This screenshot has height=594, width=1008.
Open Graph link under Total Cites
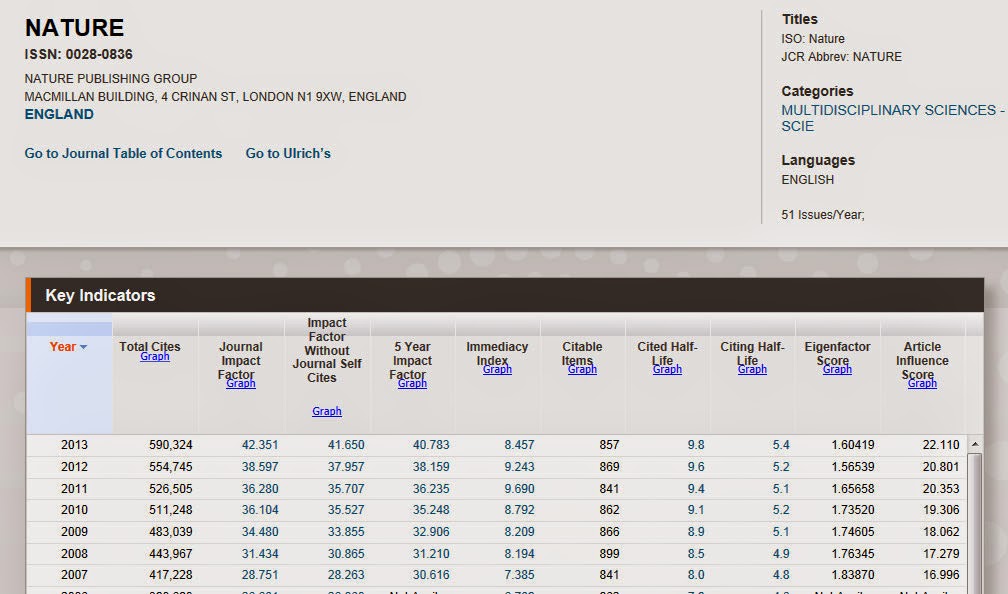pos(155,356)
